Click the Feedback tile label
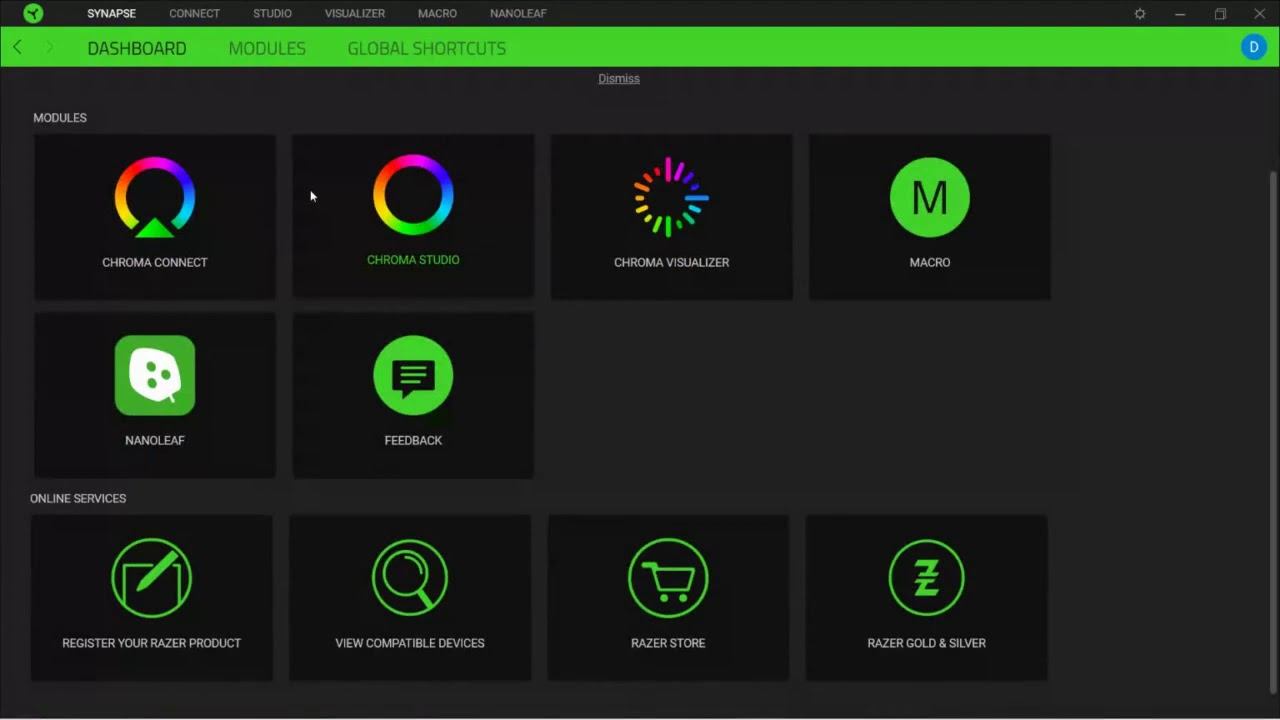The height and width of the screenshot is (720, 1280). pos(413,440)
